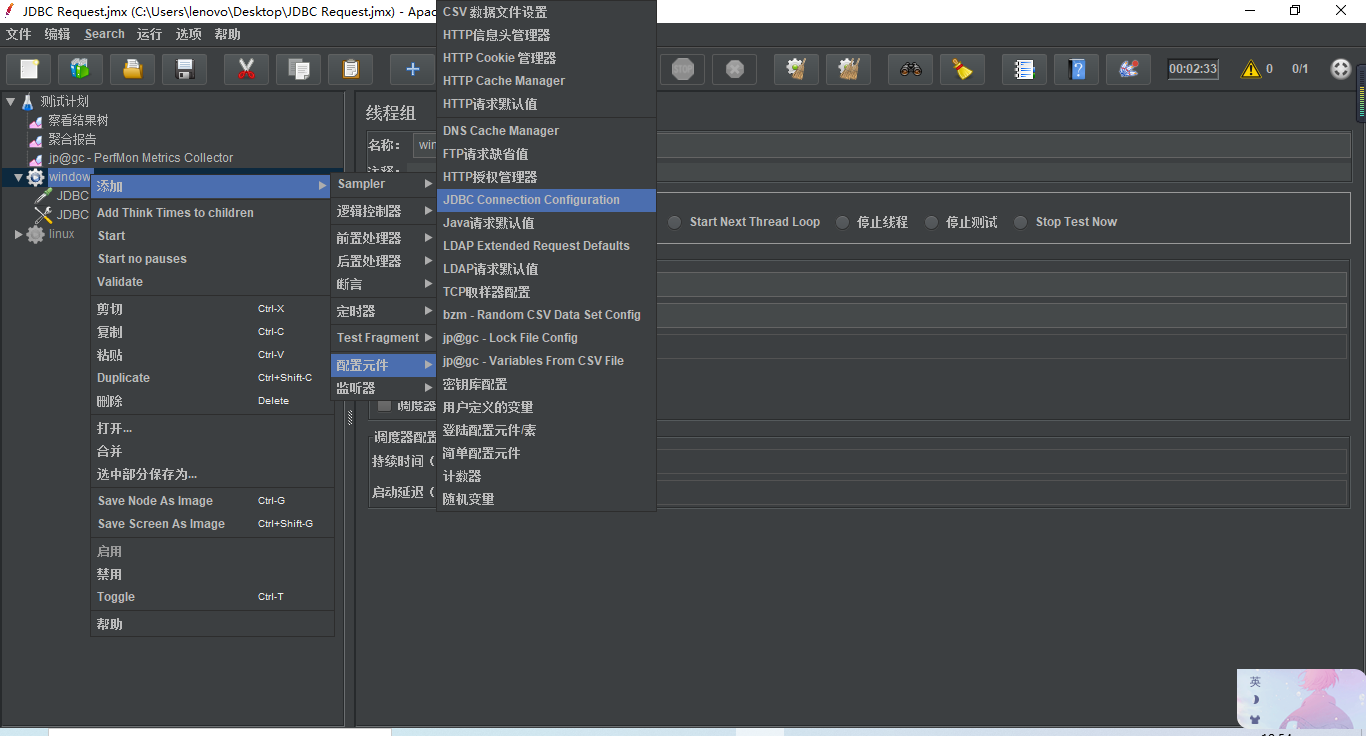Click the yellow broom Reset Search icon
This screenshot has height=736, width=1366.
[962, 69]
